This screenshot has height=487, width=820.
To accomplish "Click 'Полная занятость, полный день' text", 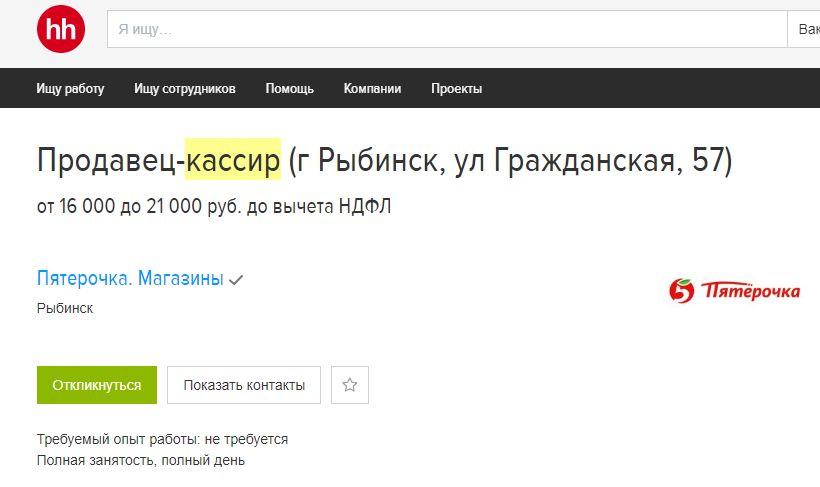I will click(141, 460).
